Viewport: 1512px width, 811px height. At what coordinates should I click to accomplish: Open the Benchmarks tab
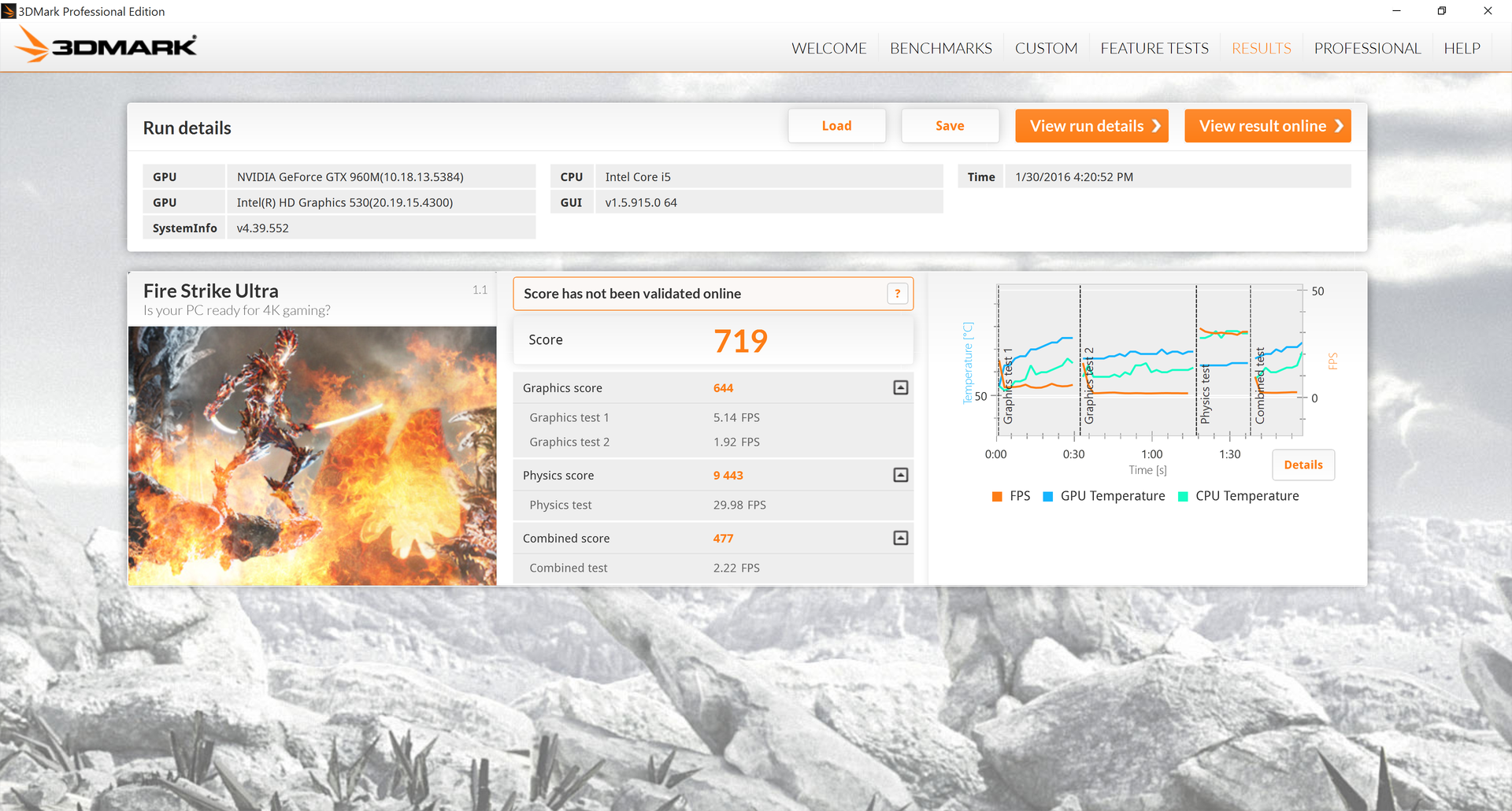click(x=940, y=48)
